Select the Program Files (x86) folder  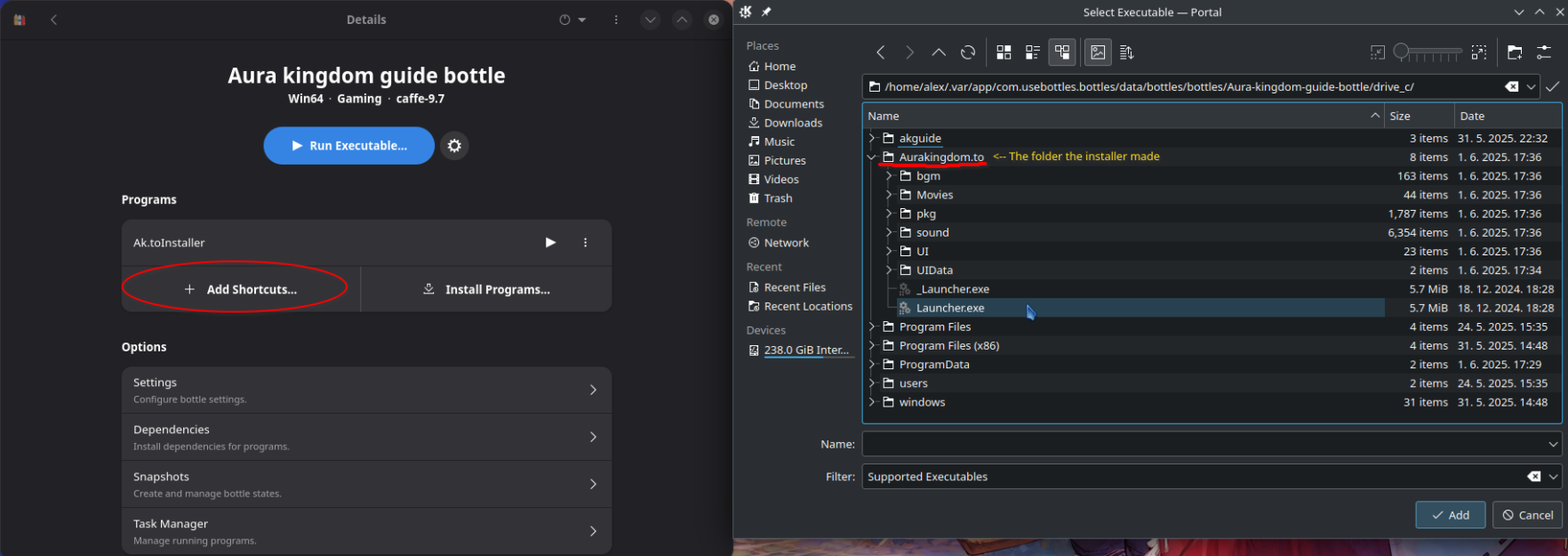click(949, 345)
